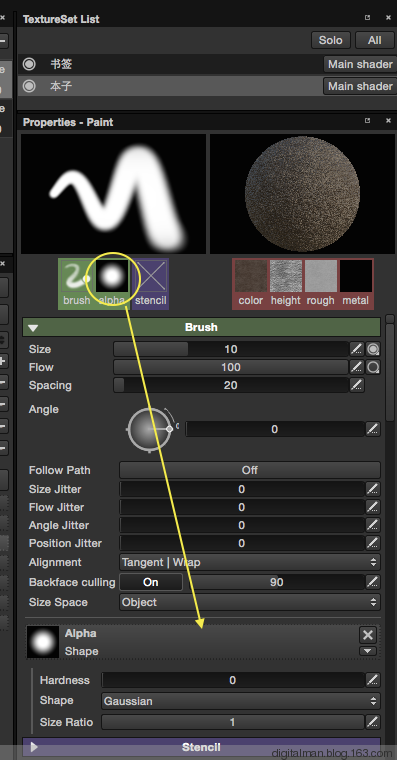Click the brush stroke preset icon
Screen dimensions: 397x760
pos(77,276)
